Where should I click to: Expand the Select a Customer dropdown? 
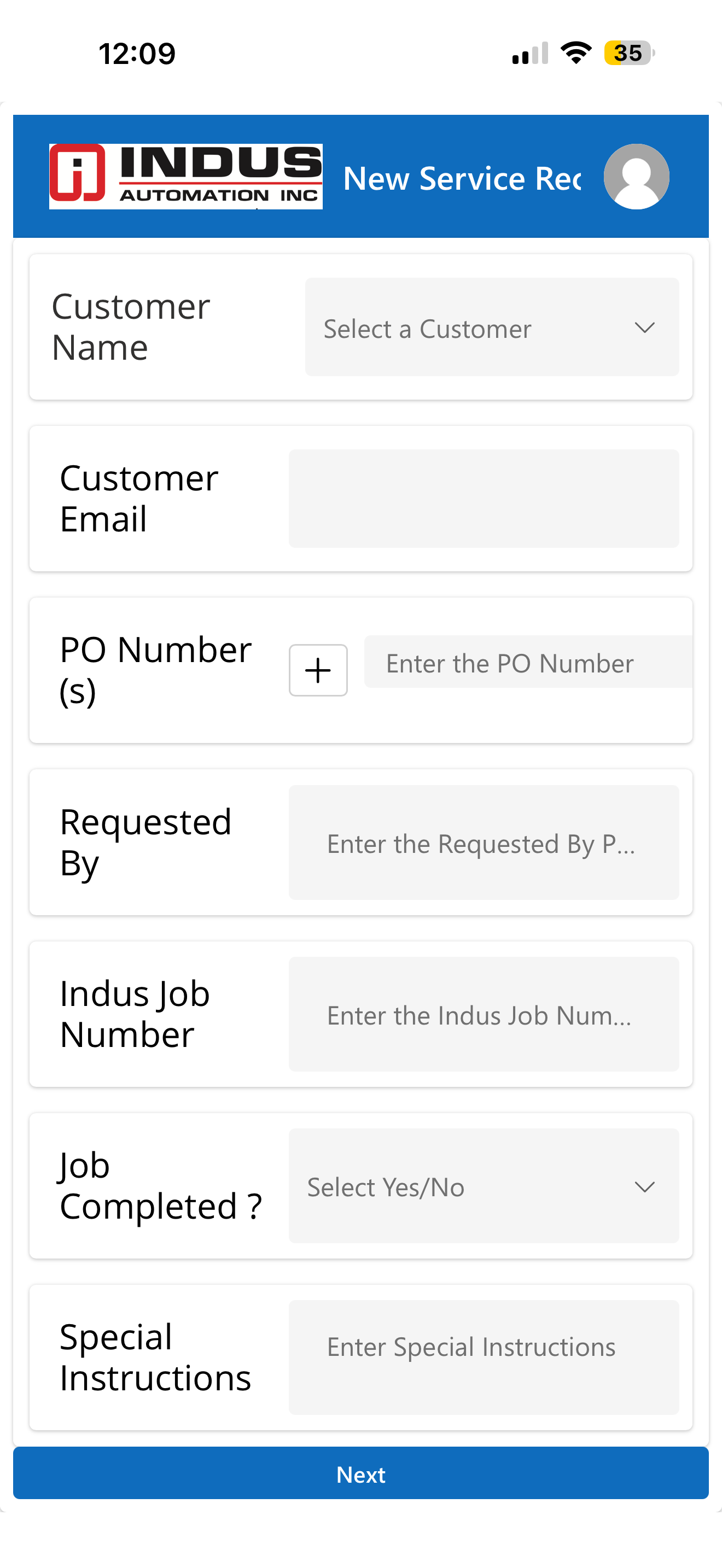(x=492, y=327)
